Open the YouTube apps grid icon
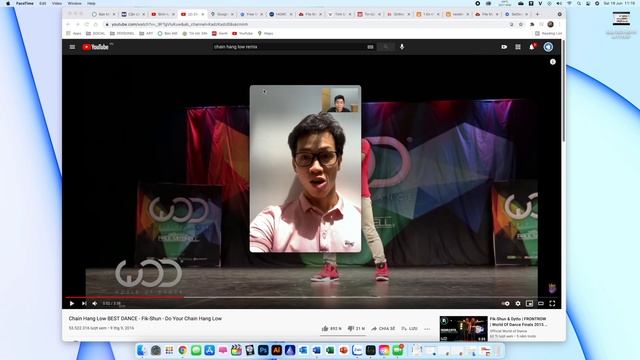 [x=518, y=47]
